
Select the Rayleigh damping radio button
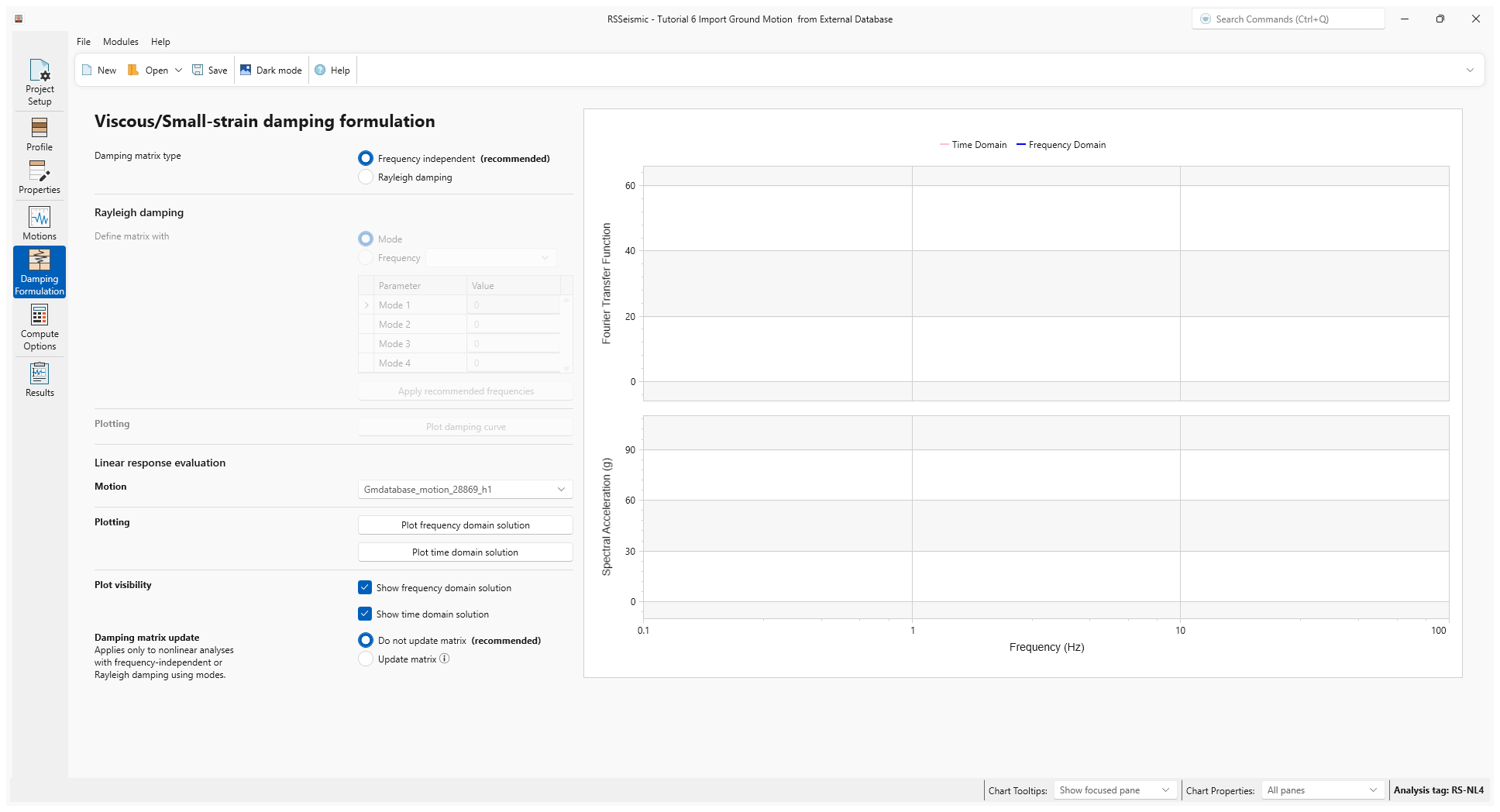(x=366, y=177)
